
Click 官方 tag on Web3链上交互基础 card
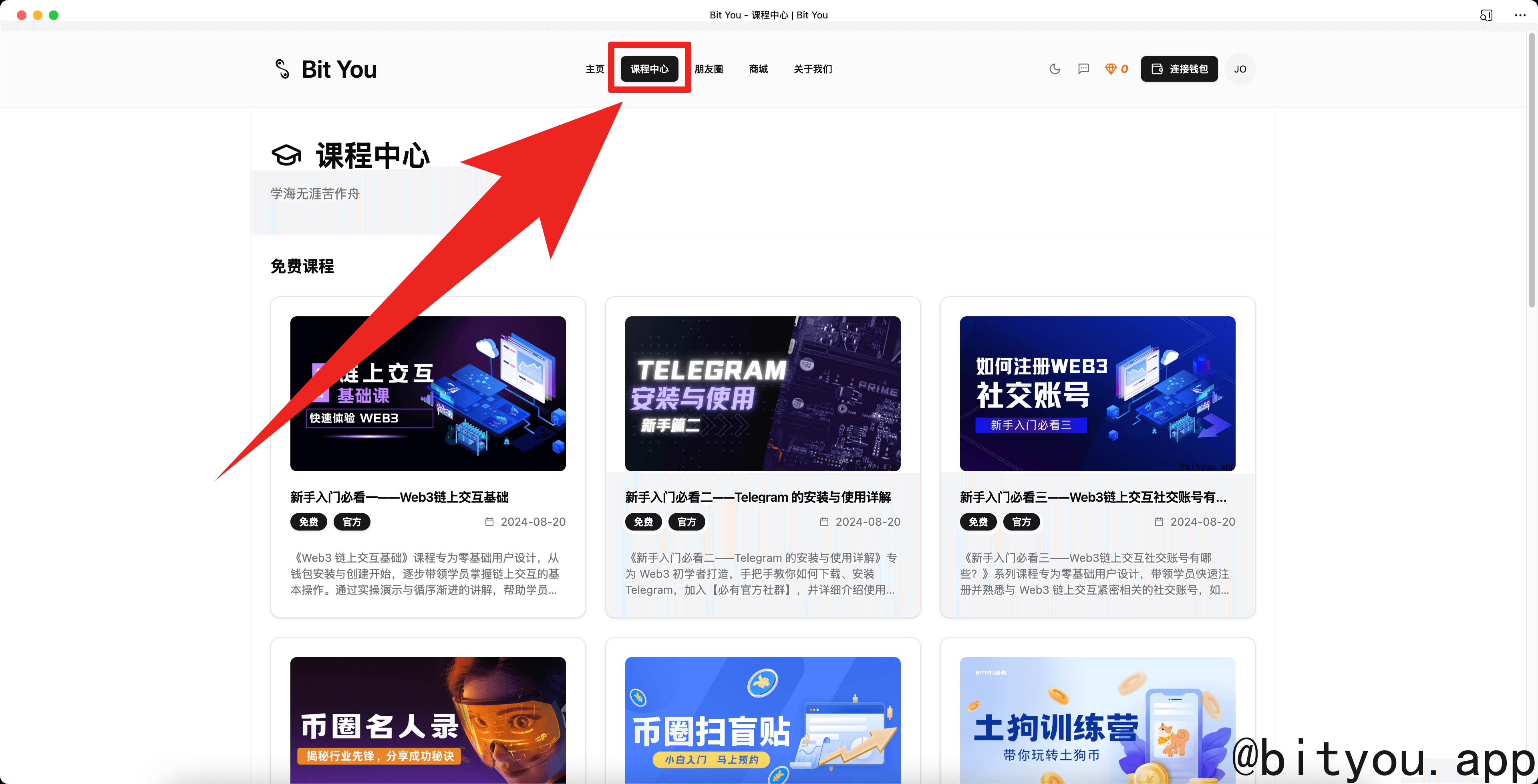352,522
